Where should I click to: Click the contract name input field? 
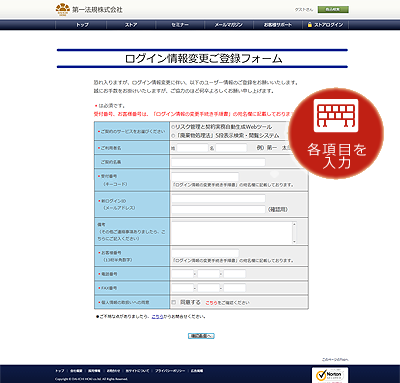pos(218,162)
